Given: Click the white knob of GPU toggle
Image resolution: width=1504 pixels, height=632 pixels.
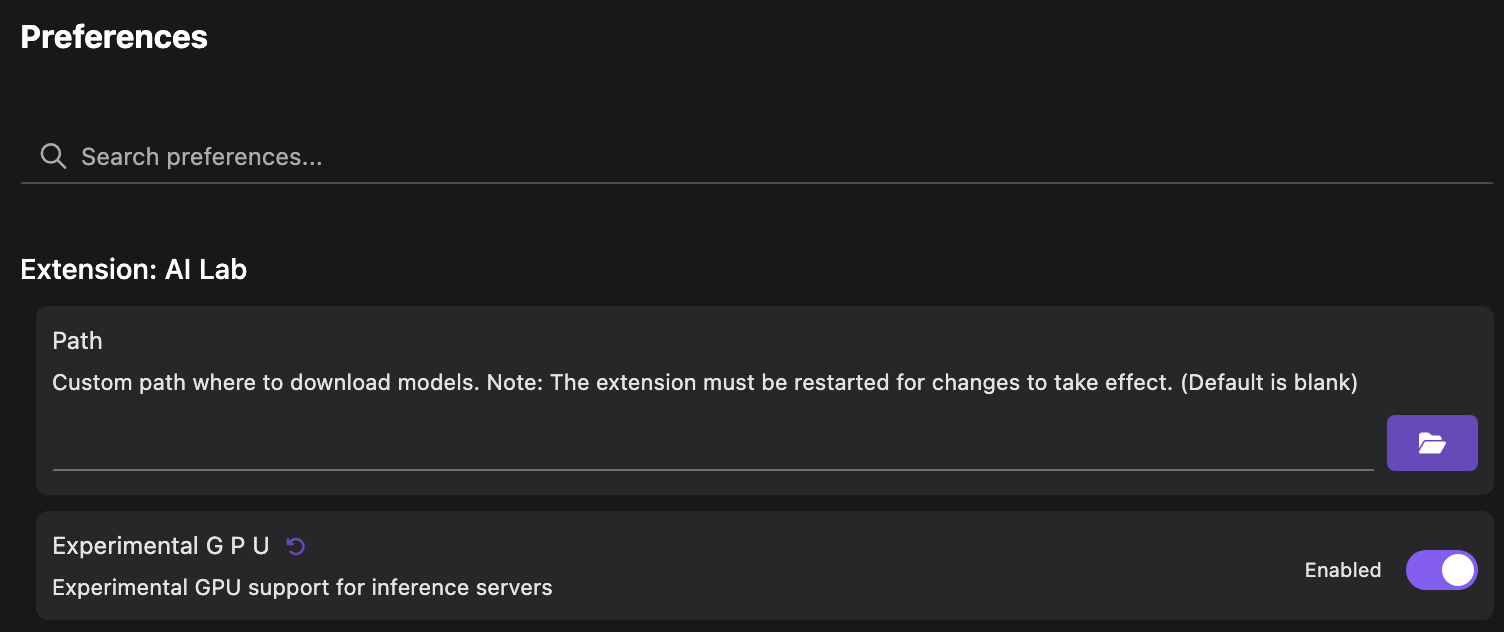Looking at the screenshot, I should (x=1458, y=570).
